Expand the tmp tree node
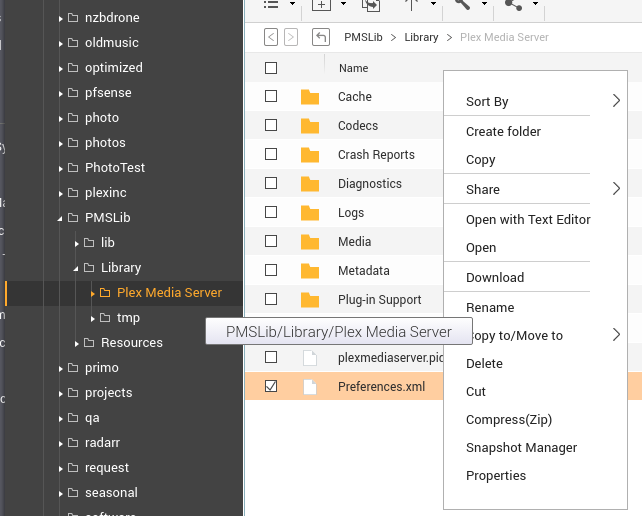642x516 pixels. pyautogui.click(x=93, y=319)
